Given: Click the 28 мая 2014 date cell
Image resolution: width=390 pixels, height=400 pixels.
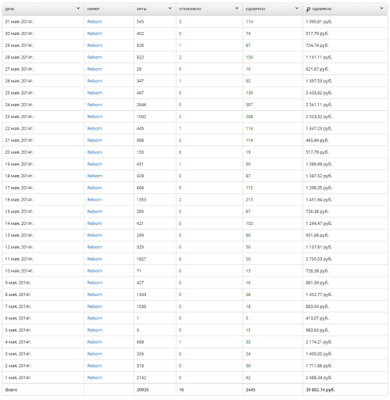Looking at the screenshot, I should (19, 57).
